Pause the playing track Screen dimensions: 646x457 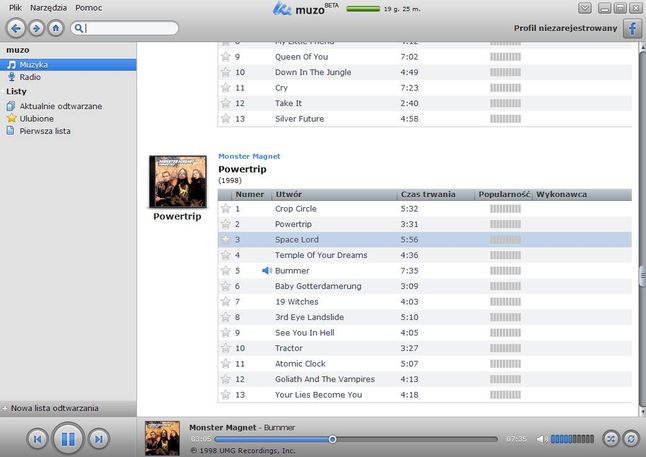pos(68,439)
